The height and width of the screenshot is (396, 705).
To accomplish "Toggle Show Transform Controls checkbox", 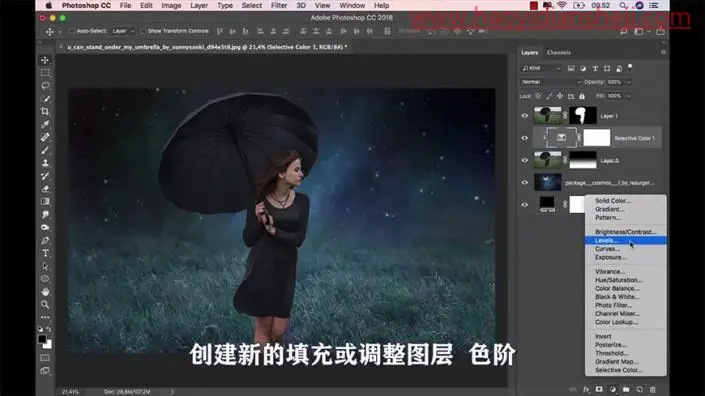I will pyautogui.click(x=143, y=31).
